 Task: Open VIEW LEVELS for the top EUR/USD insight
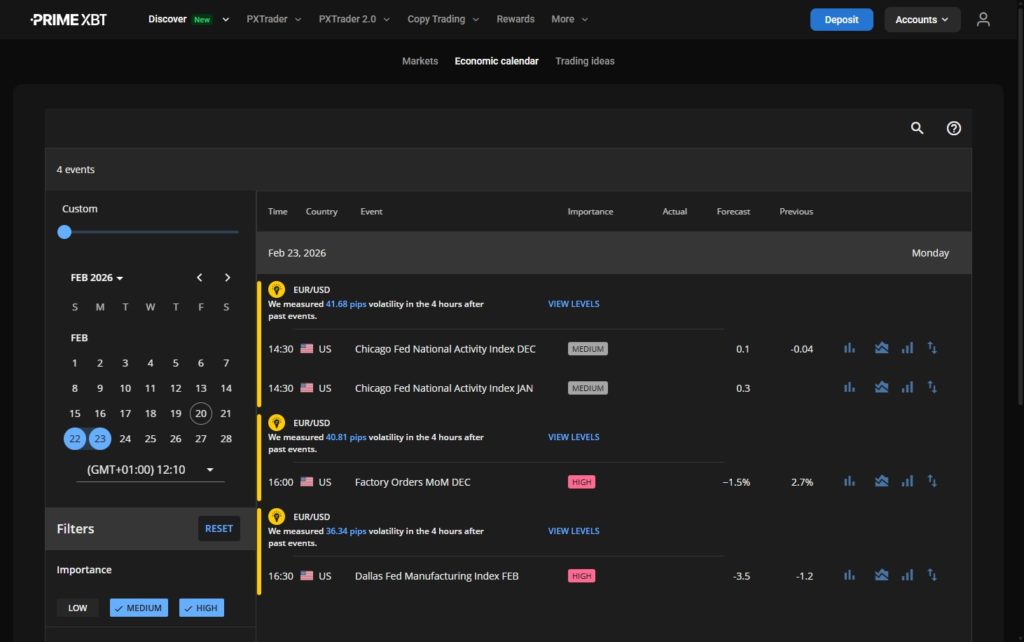point(573,303)
